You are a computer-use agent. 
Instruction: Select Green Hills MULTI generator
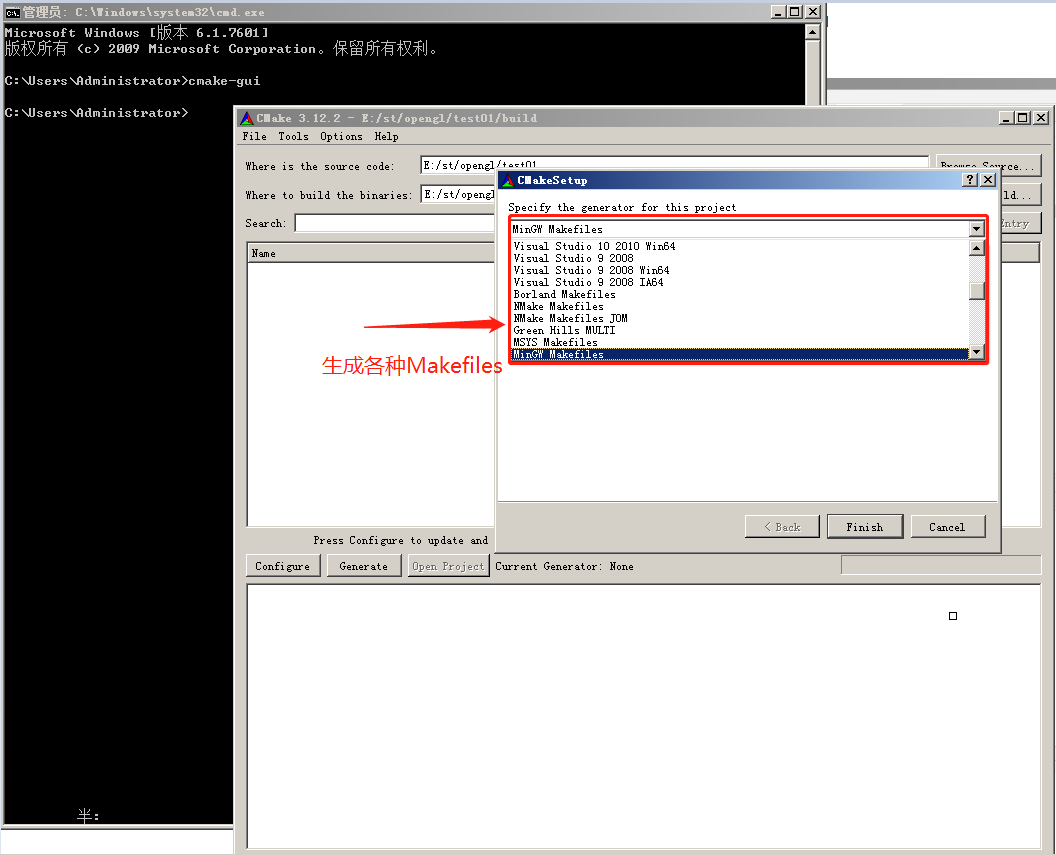pos(739,331)
